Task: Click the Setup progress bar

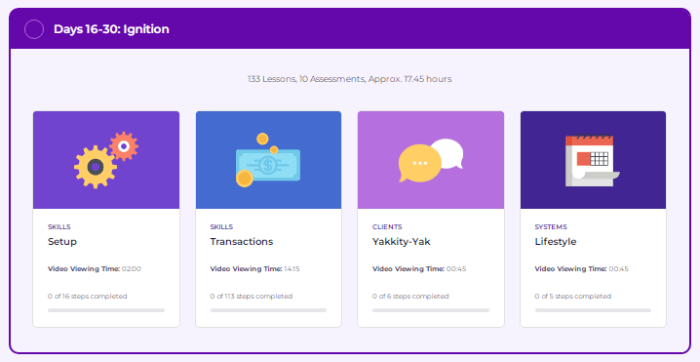Action: tap(106, 310)
